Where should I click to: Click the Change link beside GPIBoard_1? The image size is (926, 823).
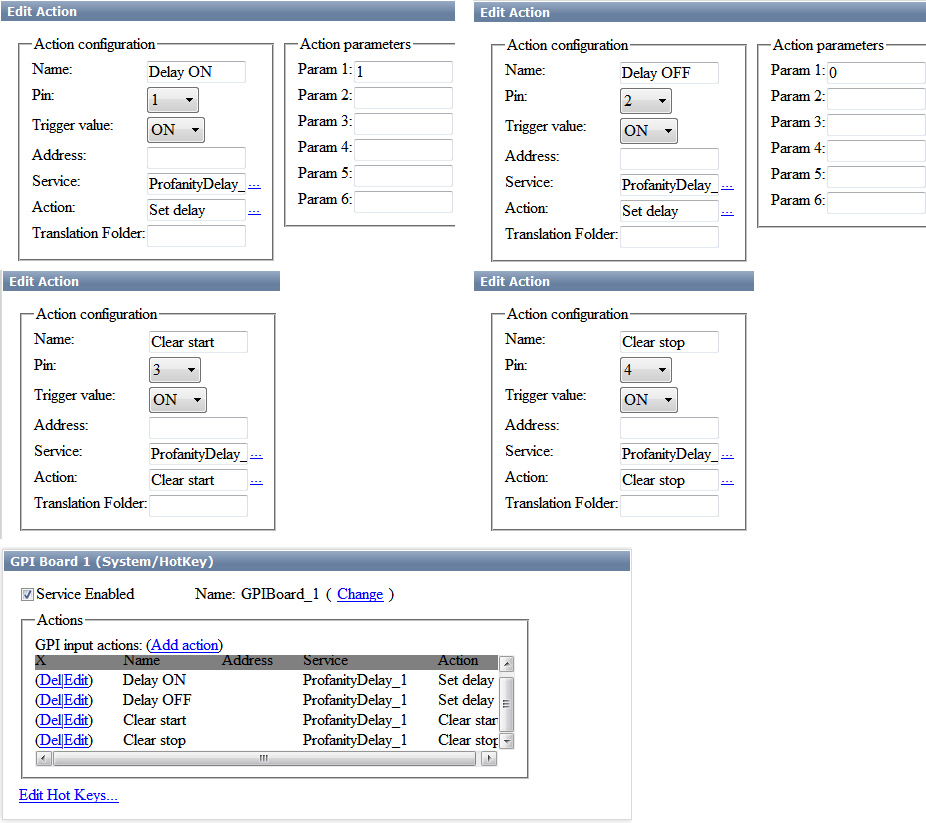pos(360,594)
